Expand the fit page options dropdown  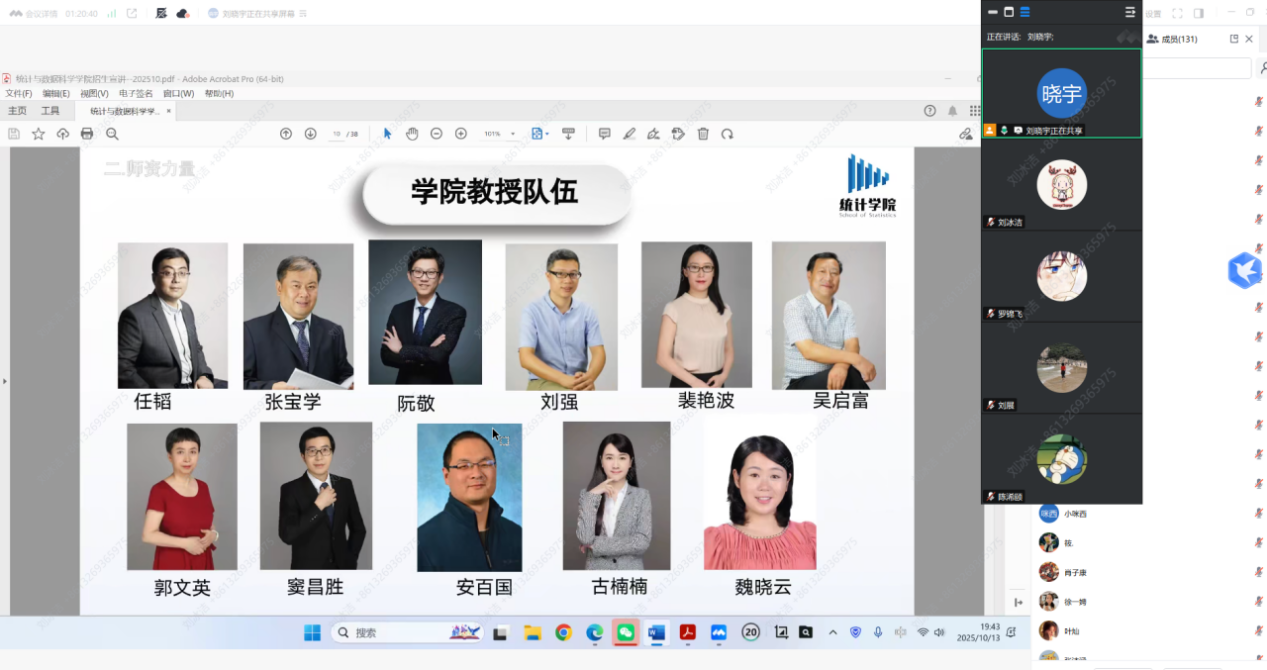pyautogui.click(x=547, y=134)
